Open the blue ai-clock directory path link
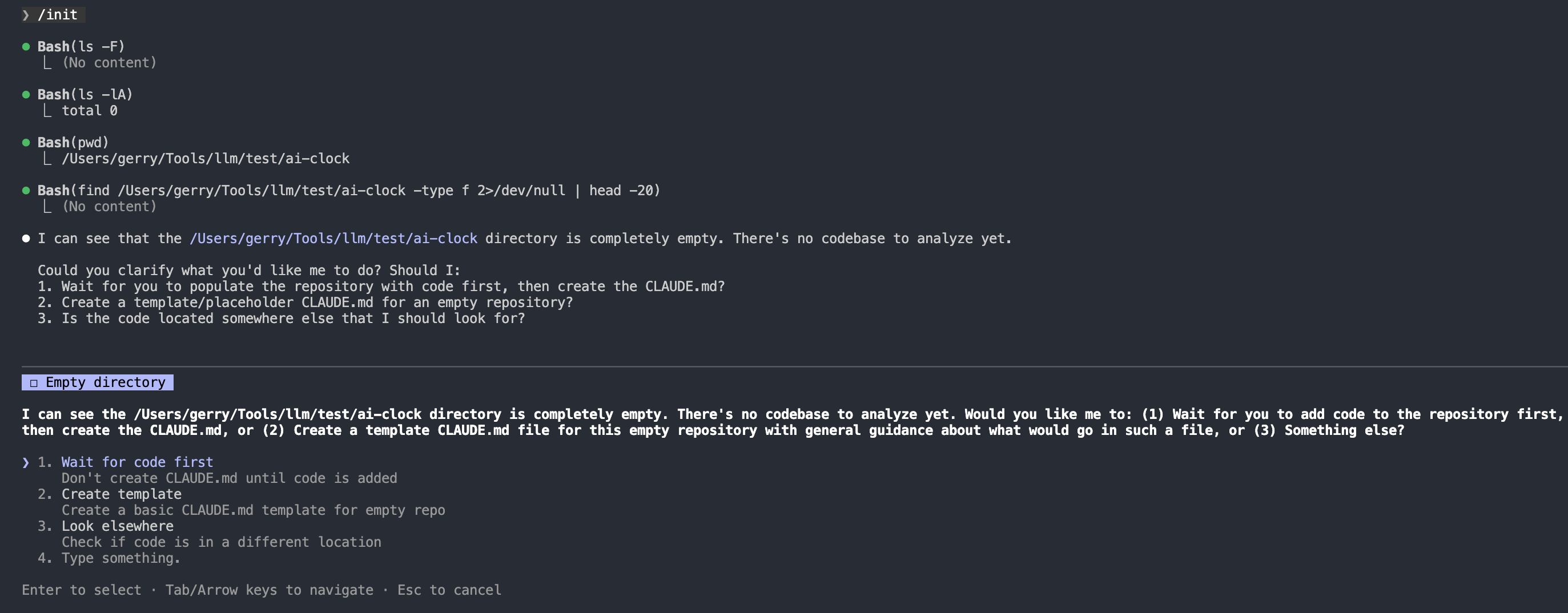 coord(333,239)
